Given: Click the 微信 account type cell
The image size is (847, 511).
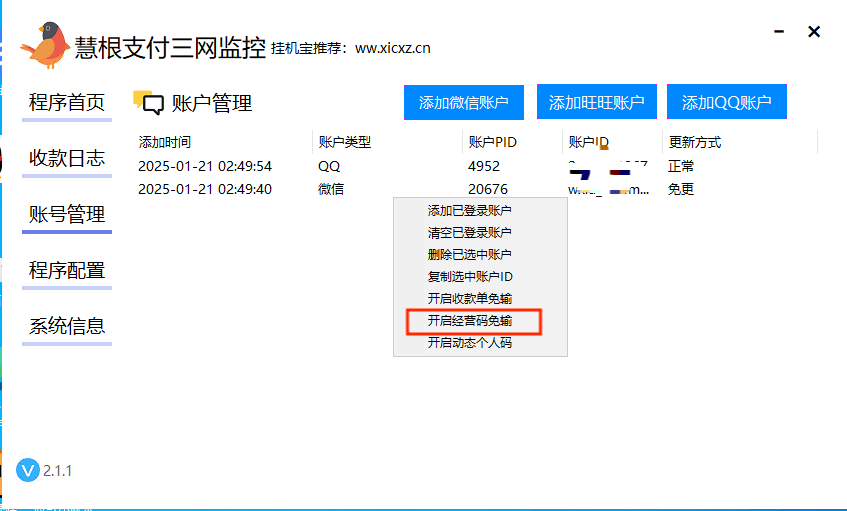Looking at the screenshot, I should click(331, 189).
